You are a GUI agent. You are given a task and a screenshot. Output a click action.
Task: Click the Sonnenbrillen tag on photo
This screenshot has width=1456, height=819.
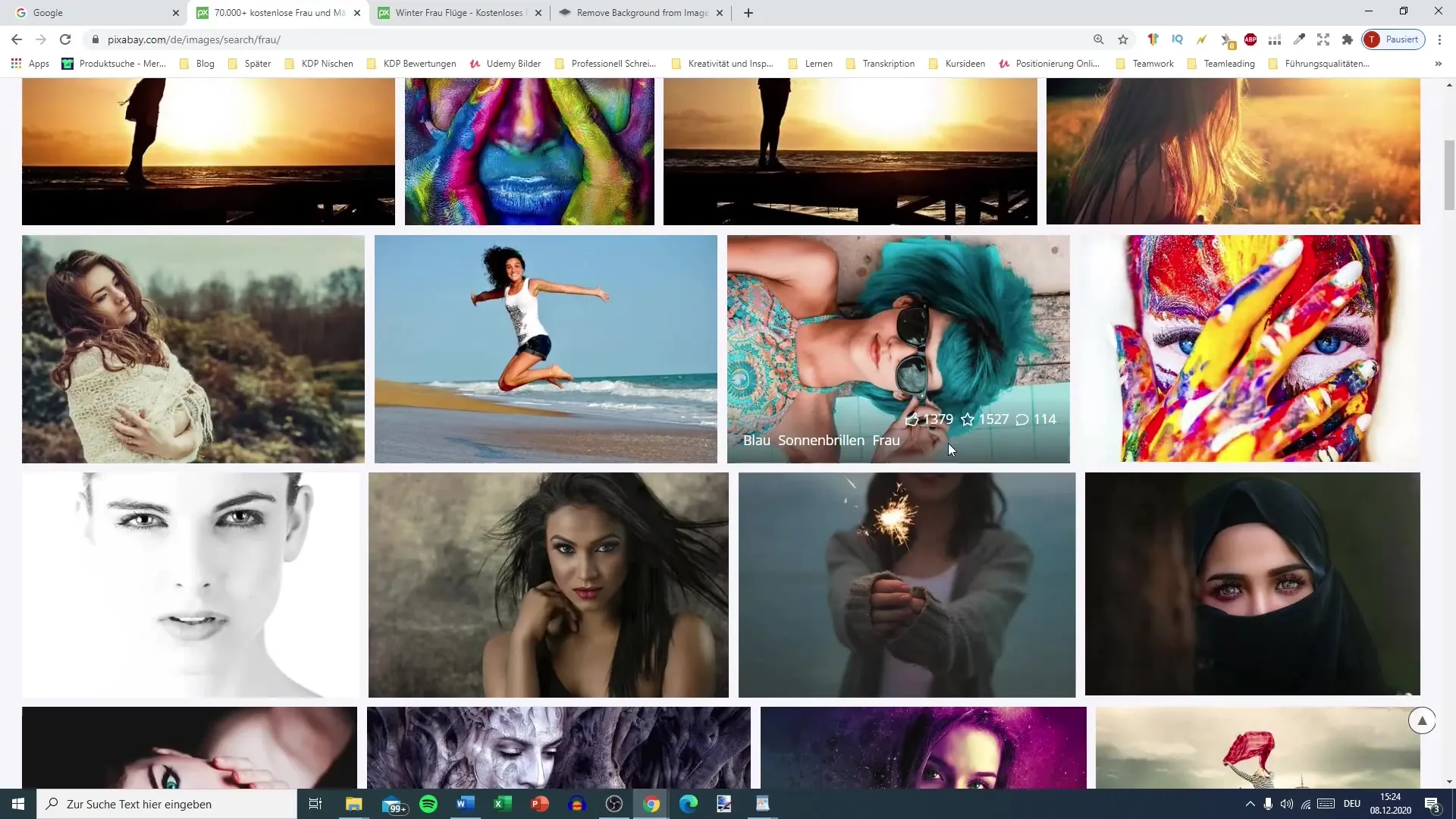point(821,440)
